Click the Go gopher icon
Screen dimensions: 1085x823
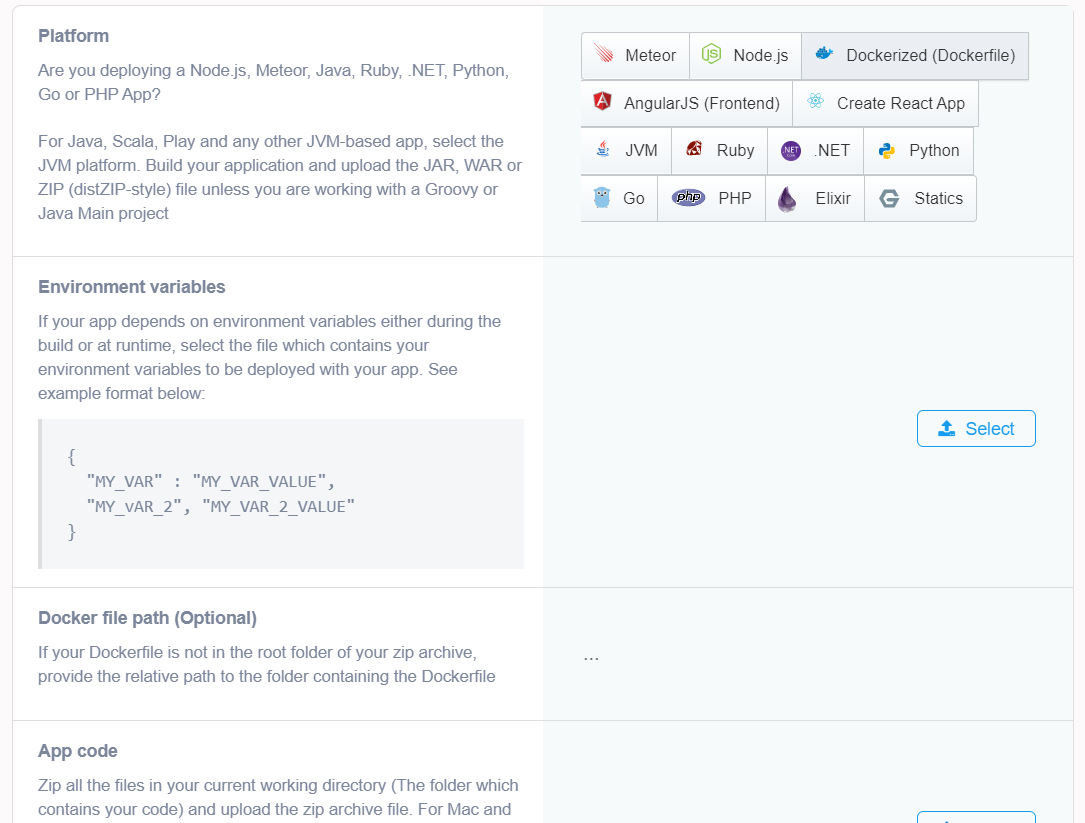pyautogui.click(x=602, y=198)
